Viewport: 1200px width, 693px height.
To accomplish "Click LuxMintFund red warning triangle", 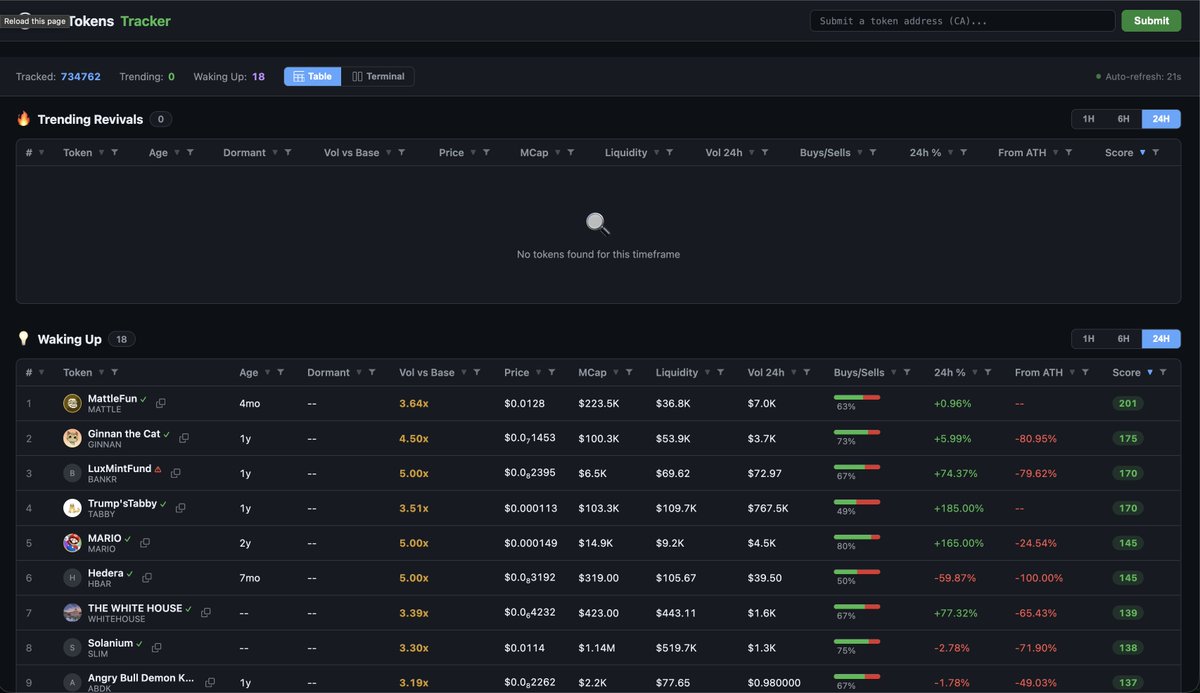I will click(158, 468).
